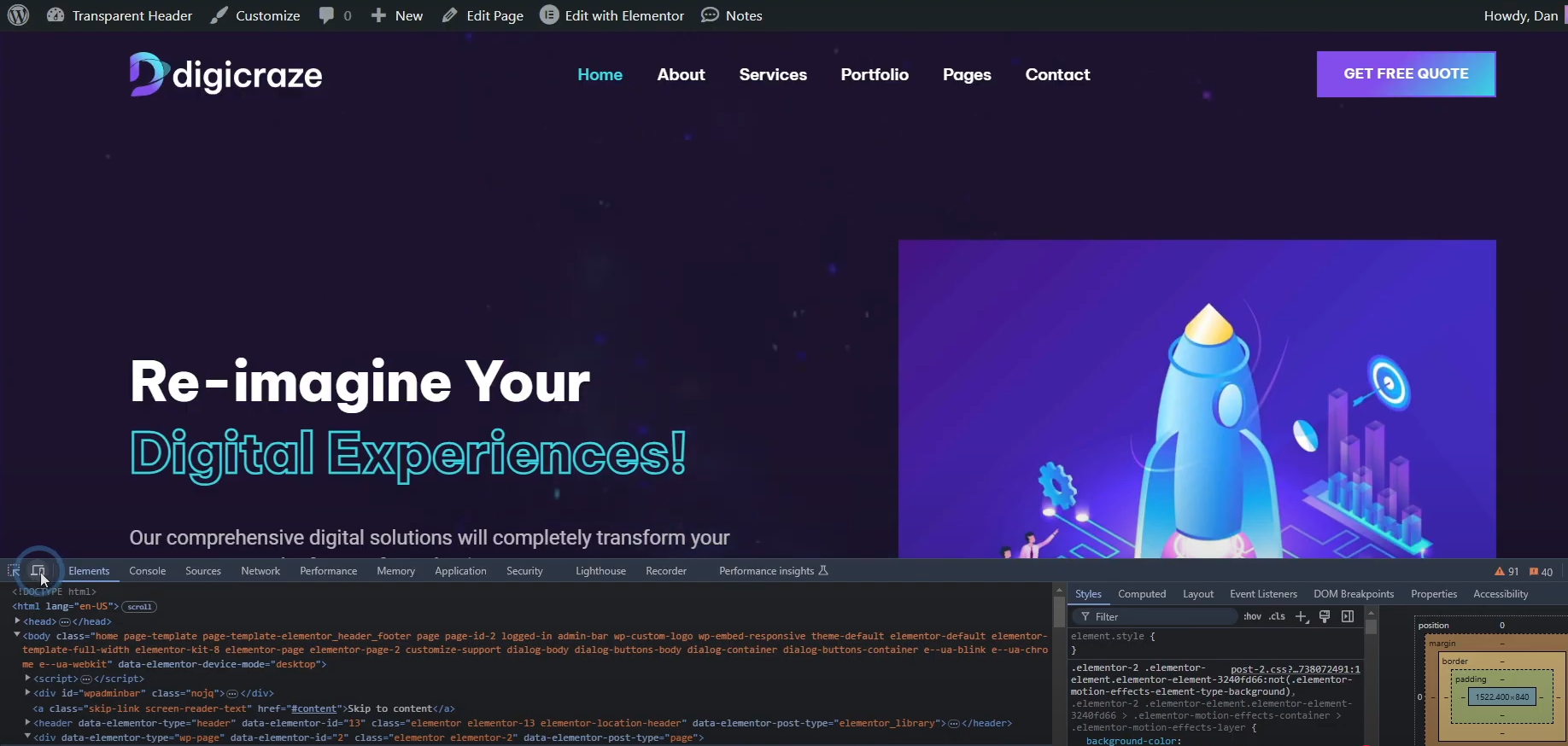This screenshot has width=1568, height=746.
Task: Click the WordPress logo in admin bar
Action: [x=18, y=15]
